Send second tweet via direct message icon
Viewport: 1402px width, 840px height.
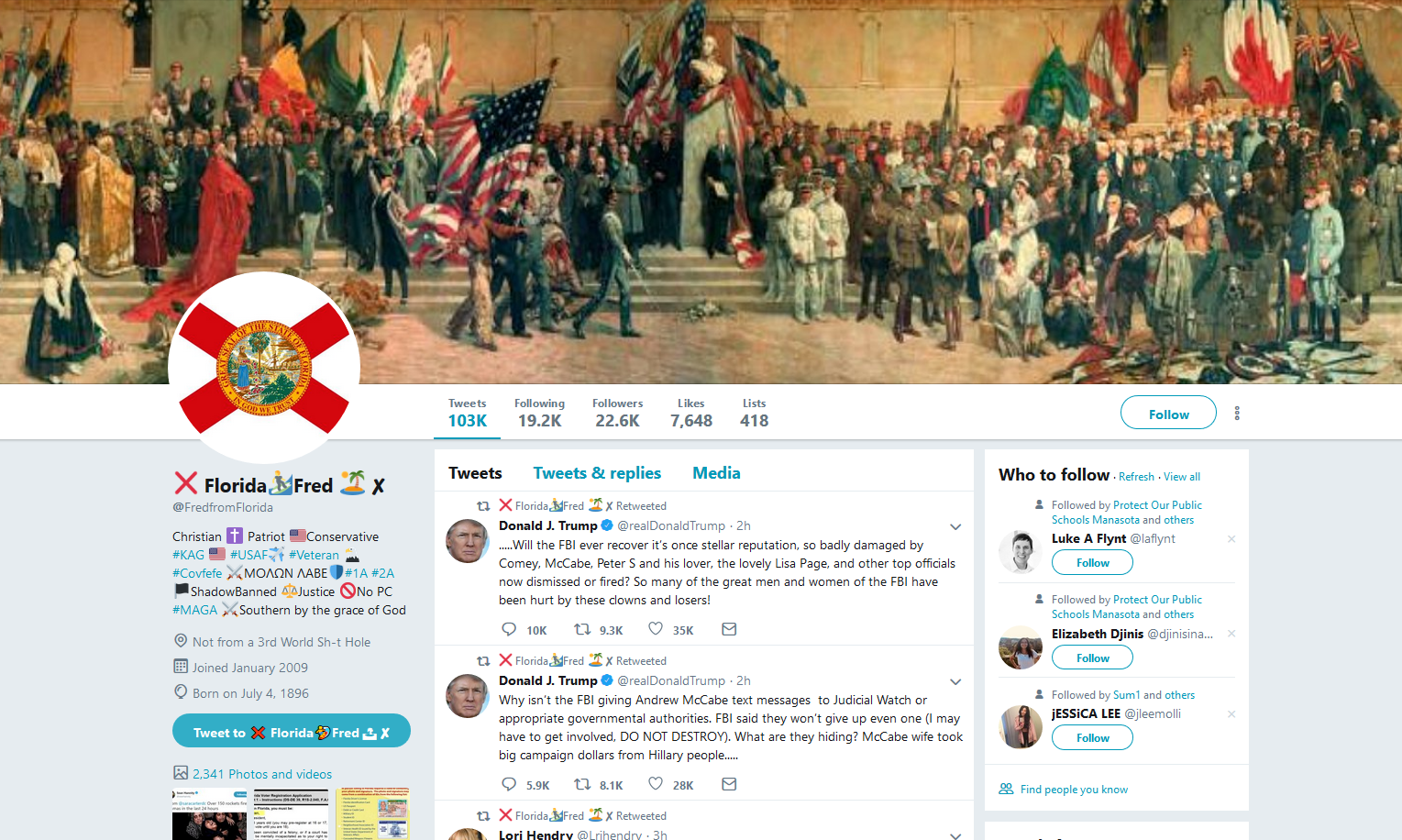729,784
